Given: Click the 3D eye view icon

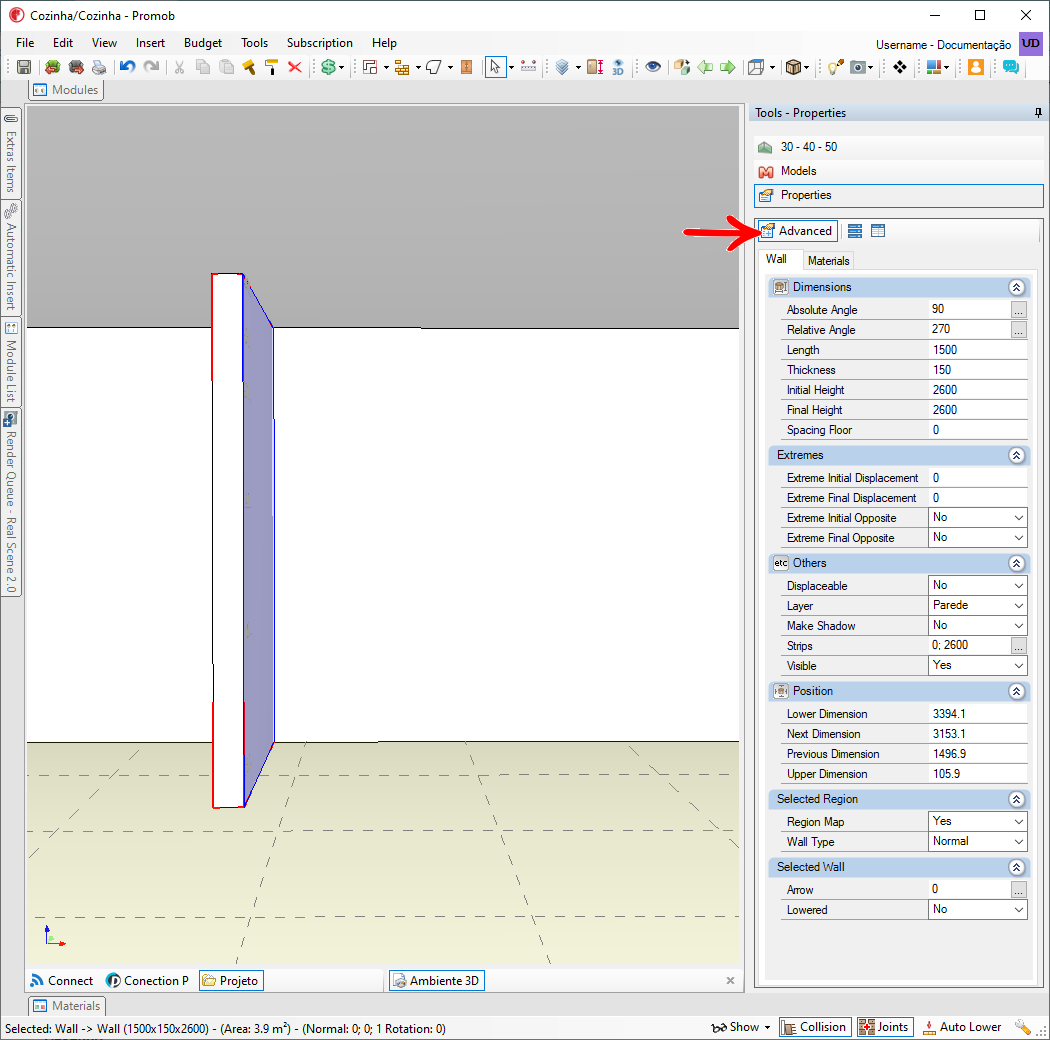Looking at the screenshot, I should [x=618, y=67].
